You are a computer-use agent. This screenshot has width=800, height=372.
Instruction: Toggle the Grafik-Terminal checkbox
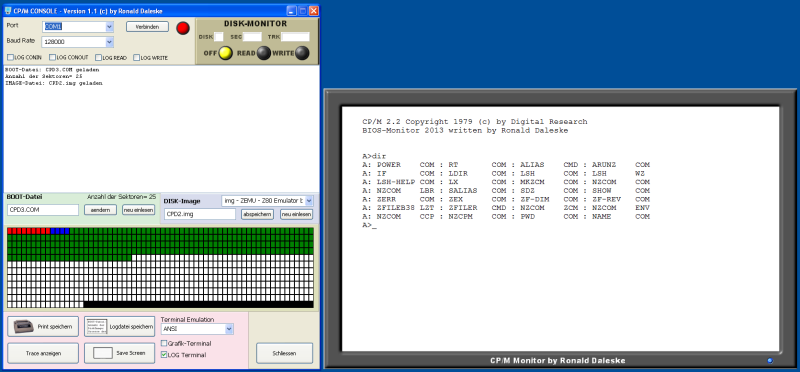click(164, 343)
